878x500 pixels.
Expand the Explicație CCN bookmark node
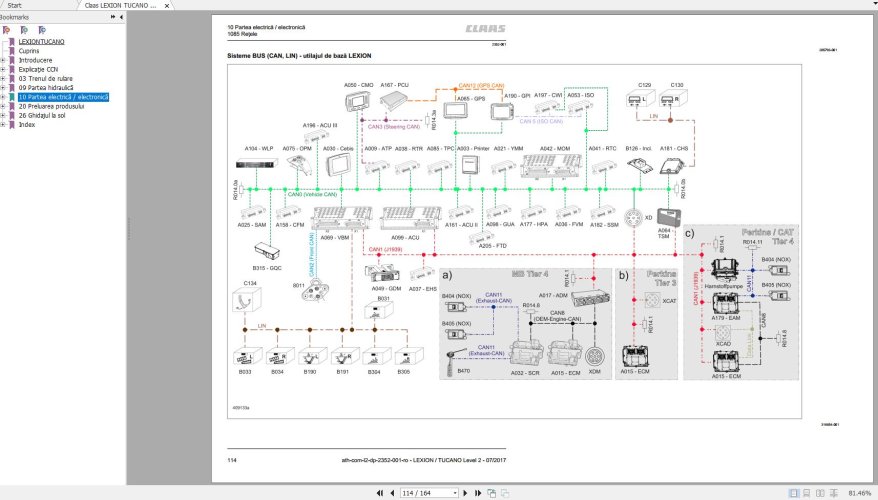point(3,69)
